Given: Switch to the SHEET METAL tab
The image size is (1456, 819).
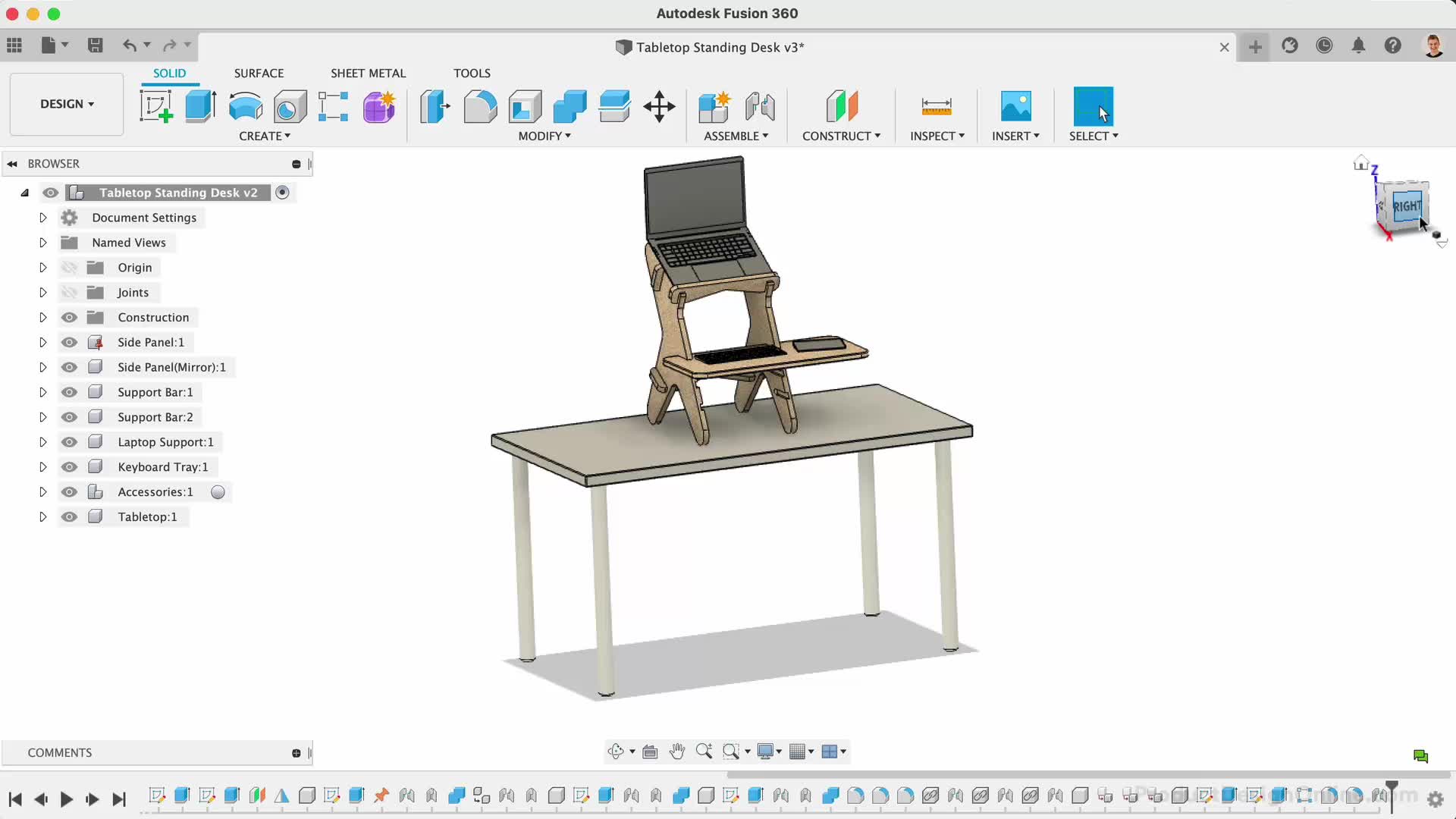Looking at the screenshot, I should pos(368,73).
